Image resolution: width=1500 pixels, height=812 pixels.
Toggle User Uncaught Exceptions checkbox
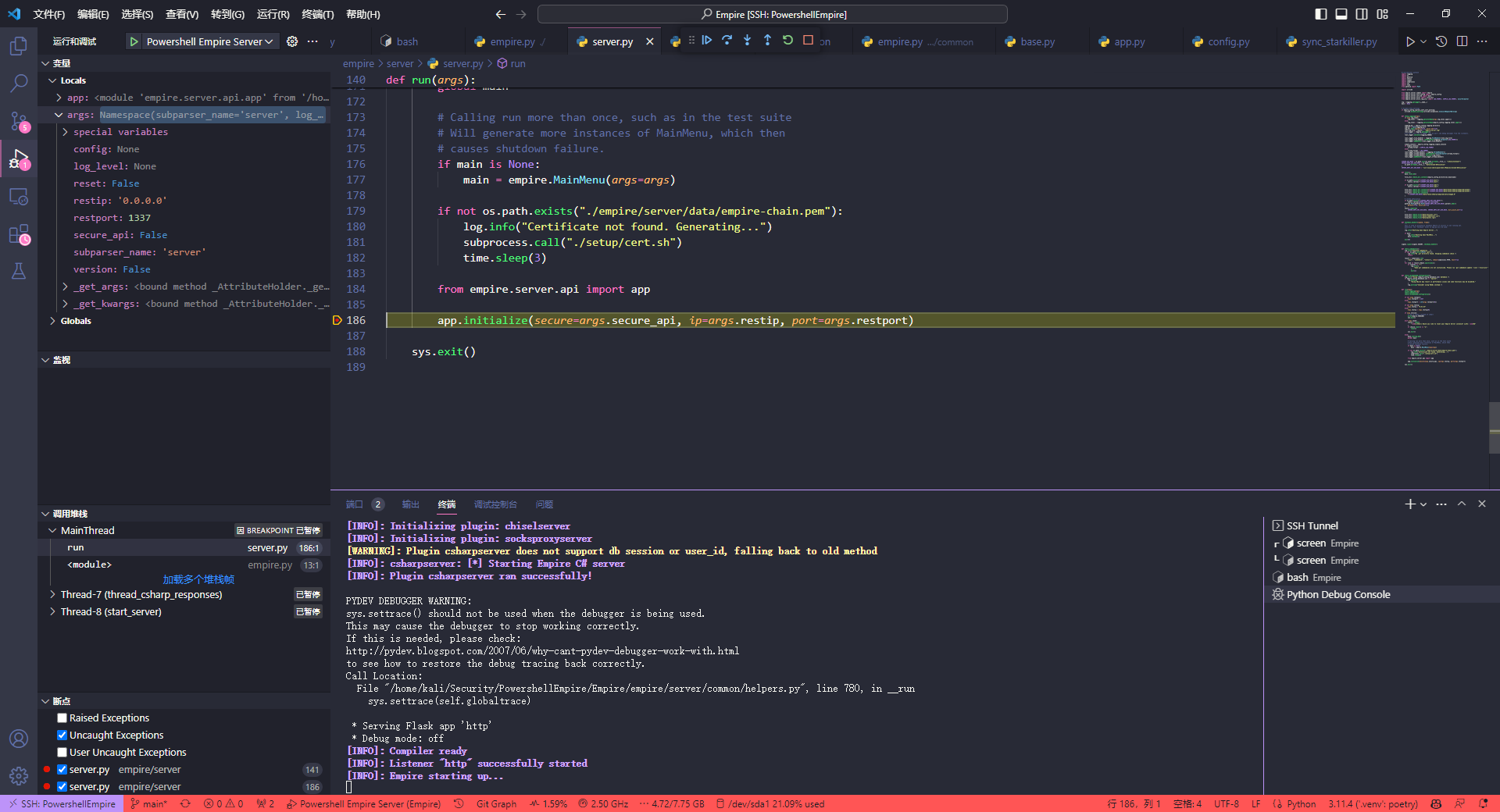(62, 753)
